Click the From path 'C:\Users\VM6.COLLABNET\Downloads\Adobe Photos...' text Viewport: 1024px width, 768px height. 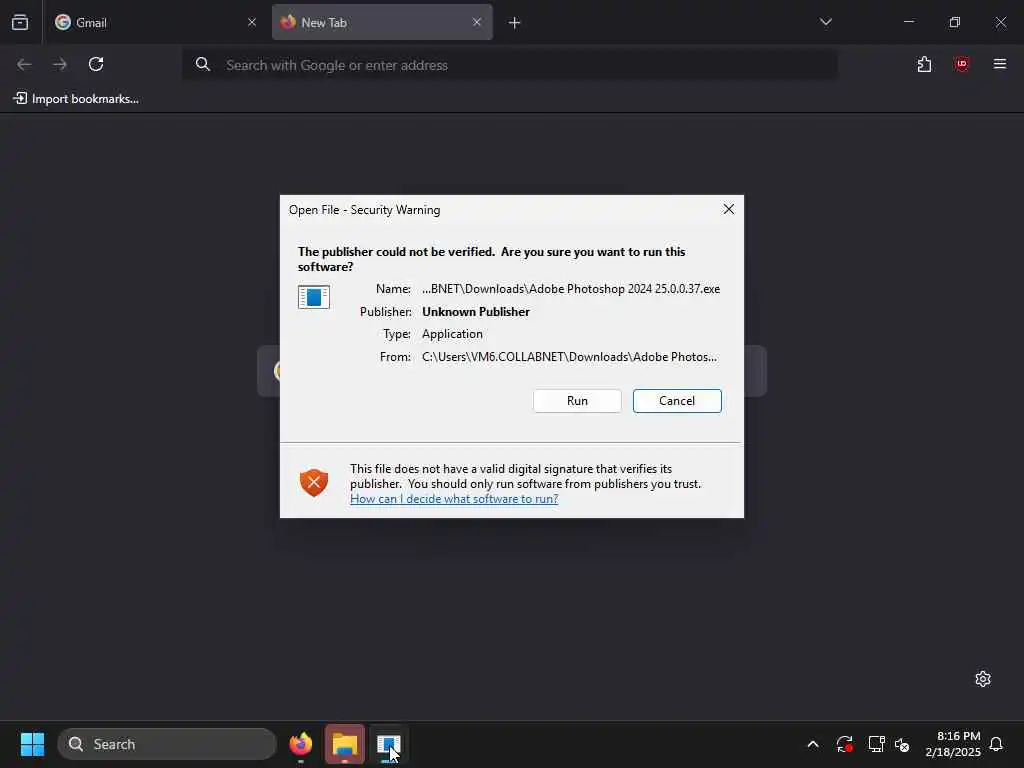pyautogui.click(x=569, y=357)
